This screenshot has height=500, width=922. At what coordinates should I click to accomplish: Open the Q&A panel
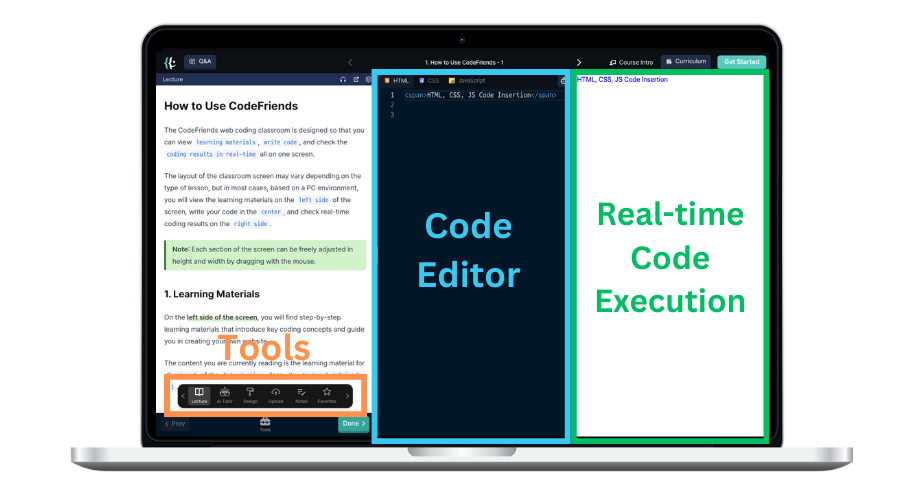click(200, 62)
